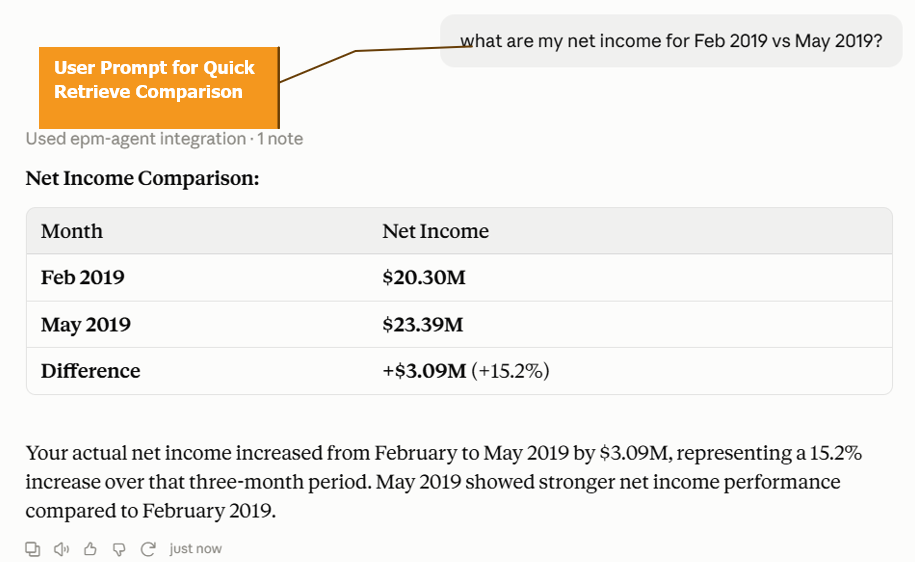This screenshot has width=915, height=562.
Task: Select the orange 'User Prompt' callout box
Action: pyautogui.click(x=159, y=88)
